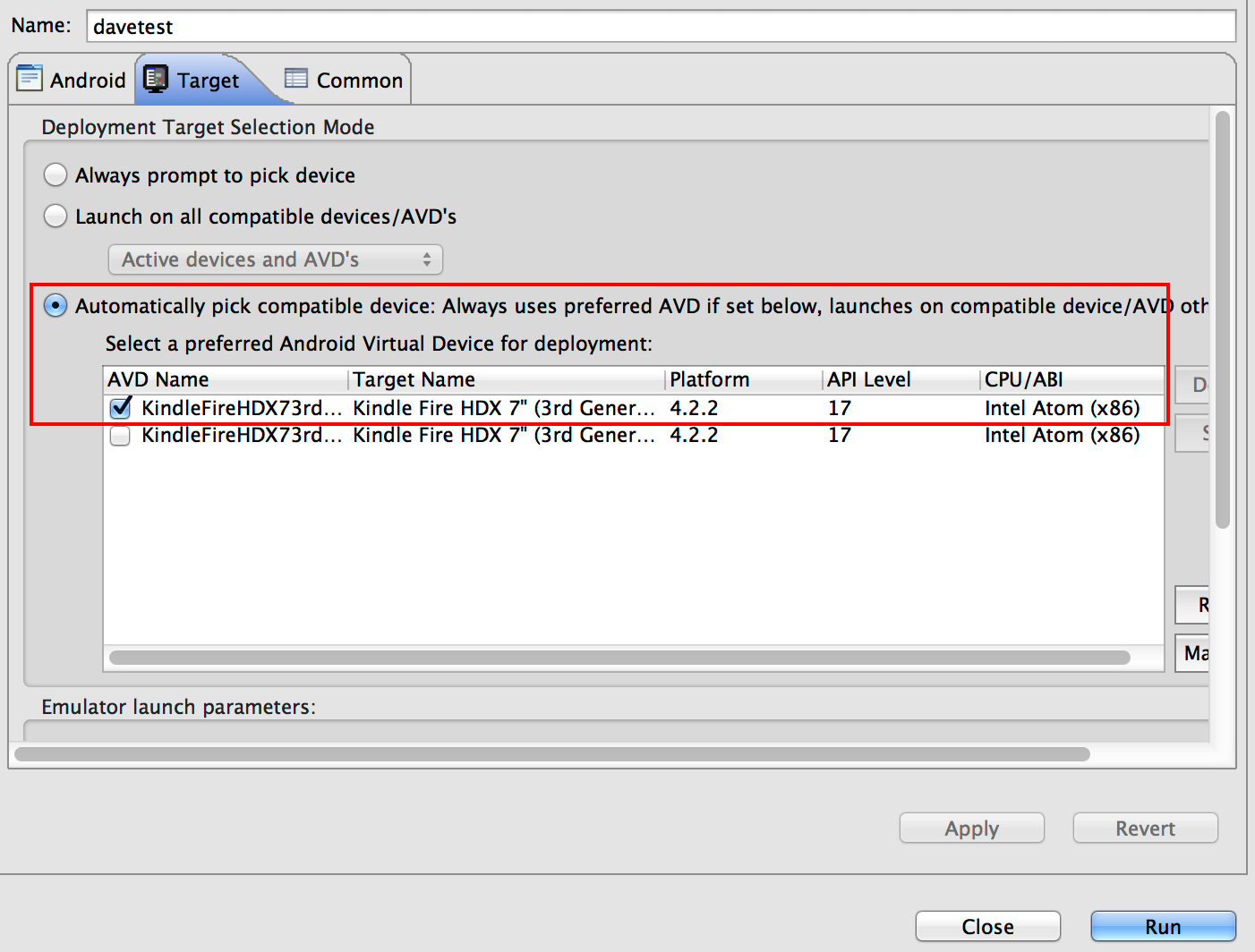
Task: Click the Name field containing davetest
Action: coord(661,26)
